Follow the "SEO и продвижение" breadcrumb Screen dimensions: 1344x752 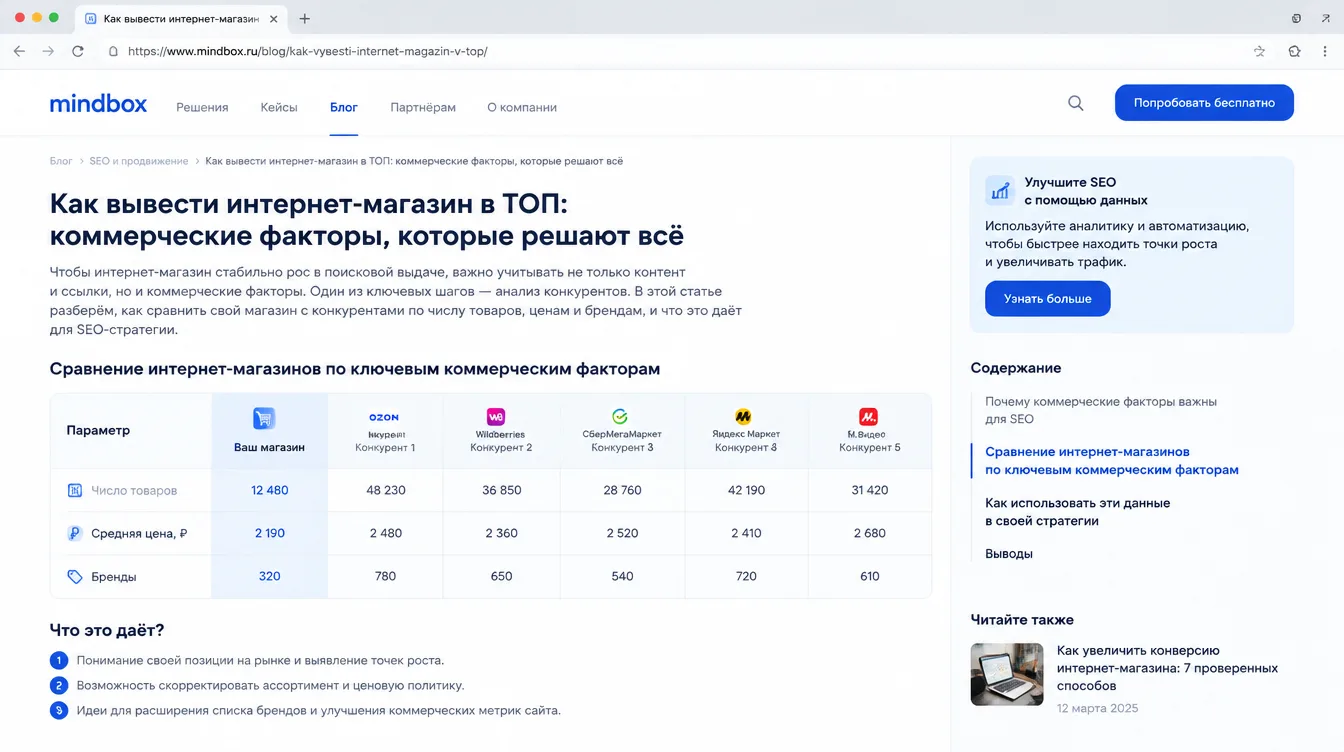[x=139, y=161]
